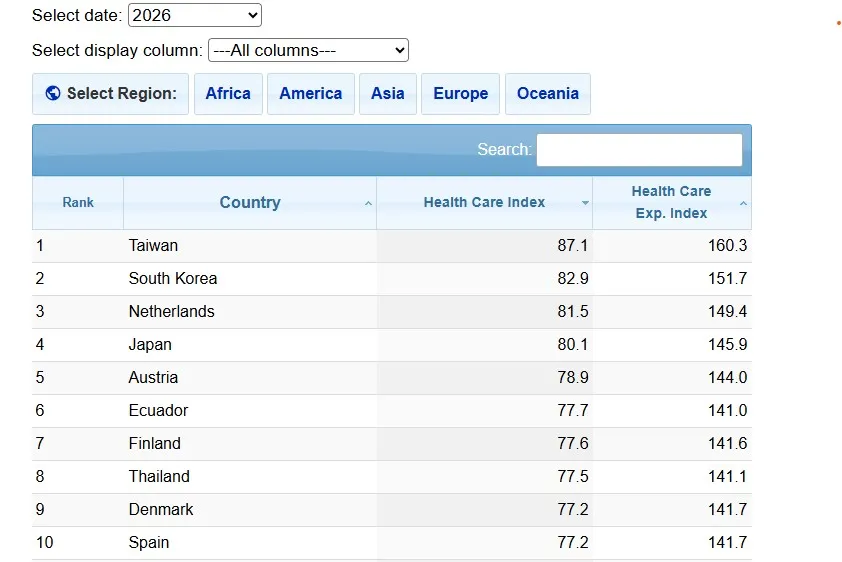Click the sort arrow in Health Care Index header

(x=585, y=203)
